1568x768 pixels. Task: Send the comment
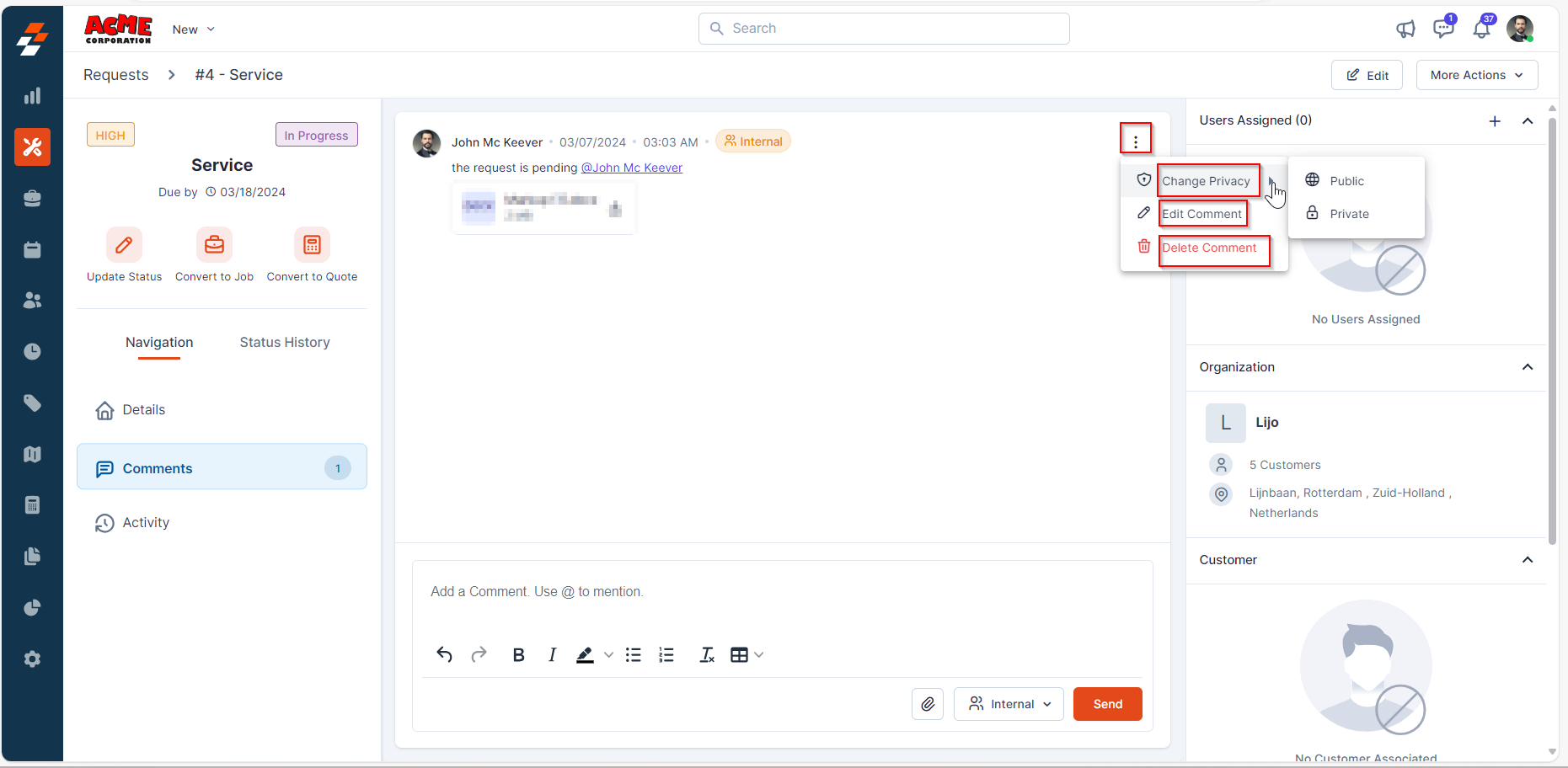click(1107, 704)
